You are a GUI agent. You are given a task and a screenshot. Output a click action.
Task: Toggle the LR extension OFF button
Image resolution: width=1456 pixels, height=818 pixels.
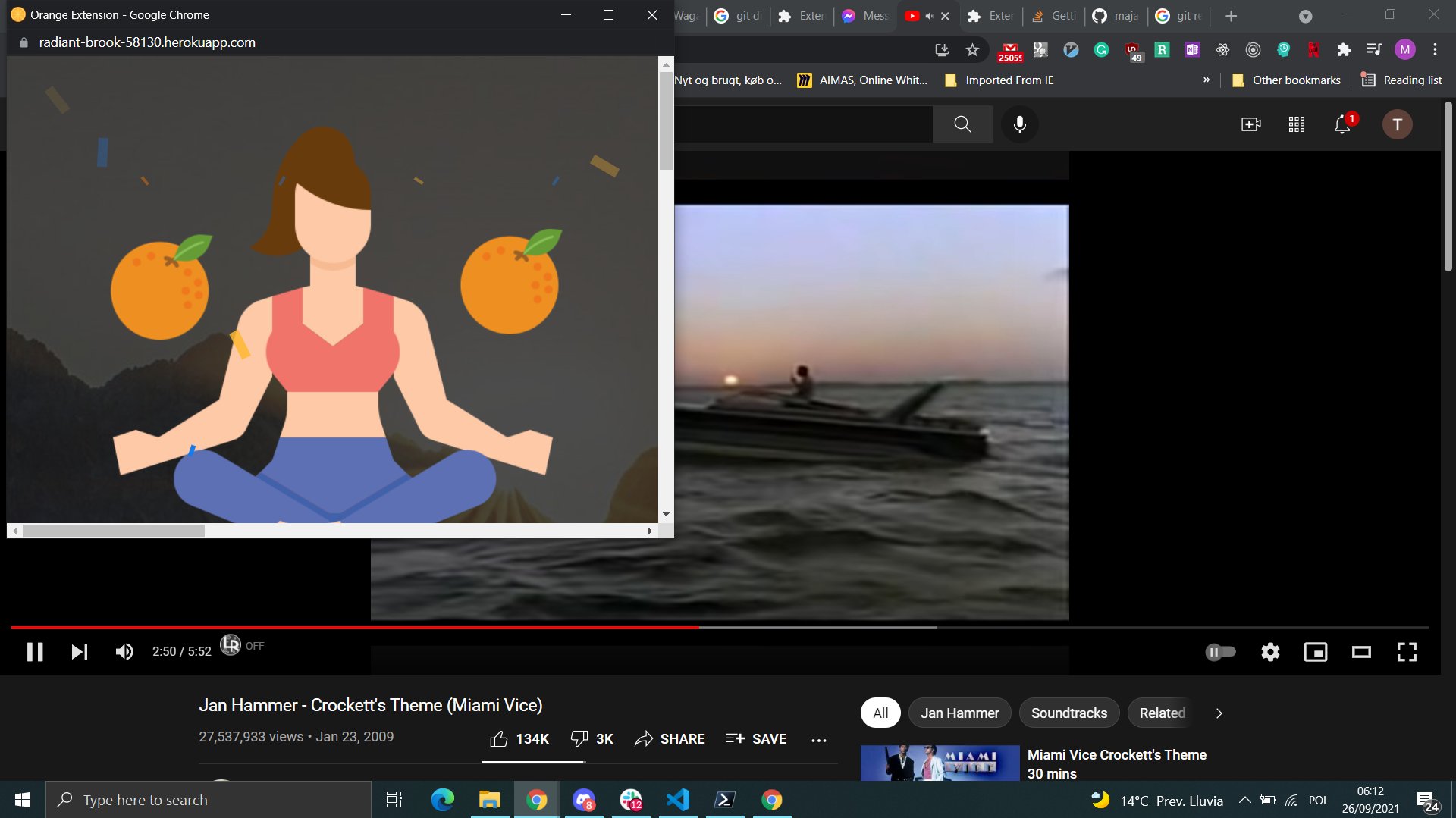[242, 645]
